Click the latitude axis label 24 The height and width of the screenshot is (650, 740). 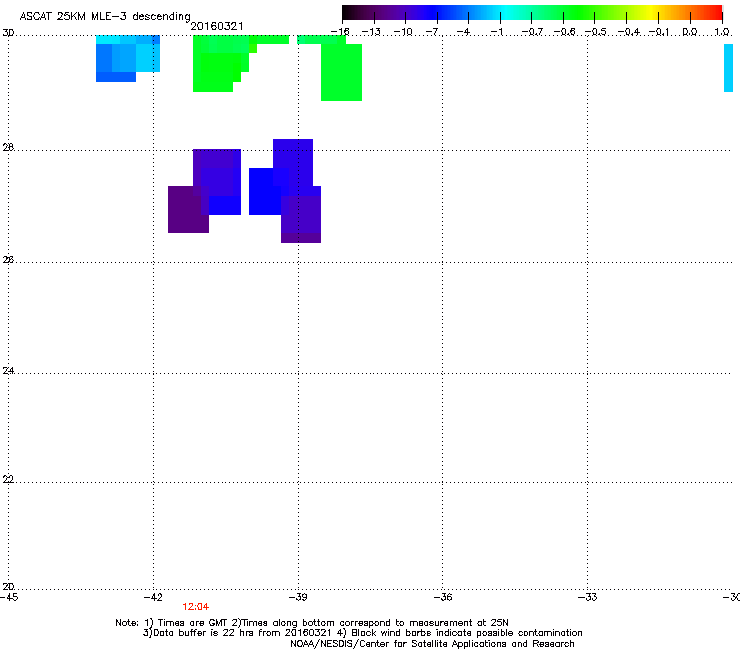tap(8, 371)
